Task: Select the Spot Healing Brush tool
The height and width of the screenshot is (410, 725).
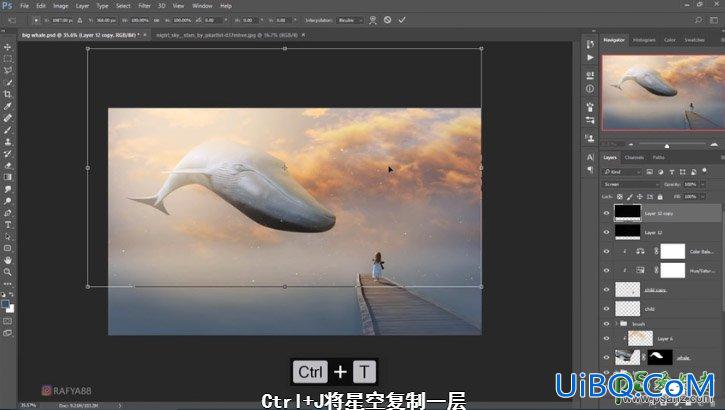Action: (7, 118)
